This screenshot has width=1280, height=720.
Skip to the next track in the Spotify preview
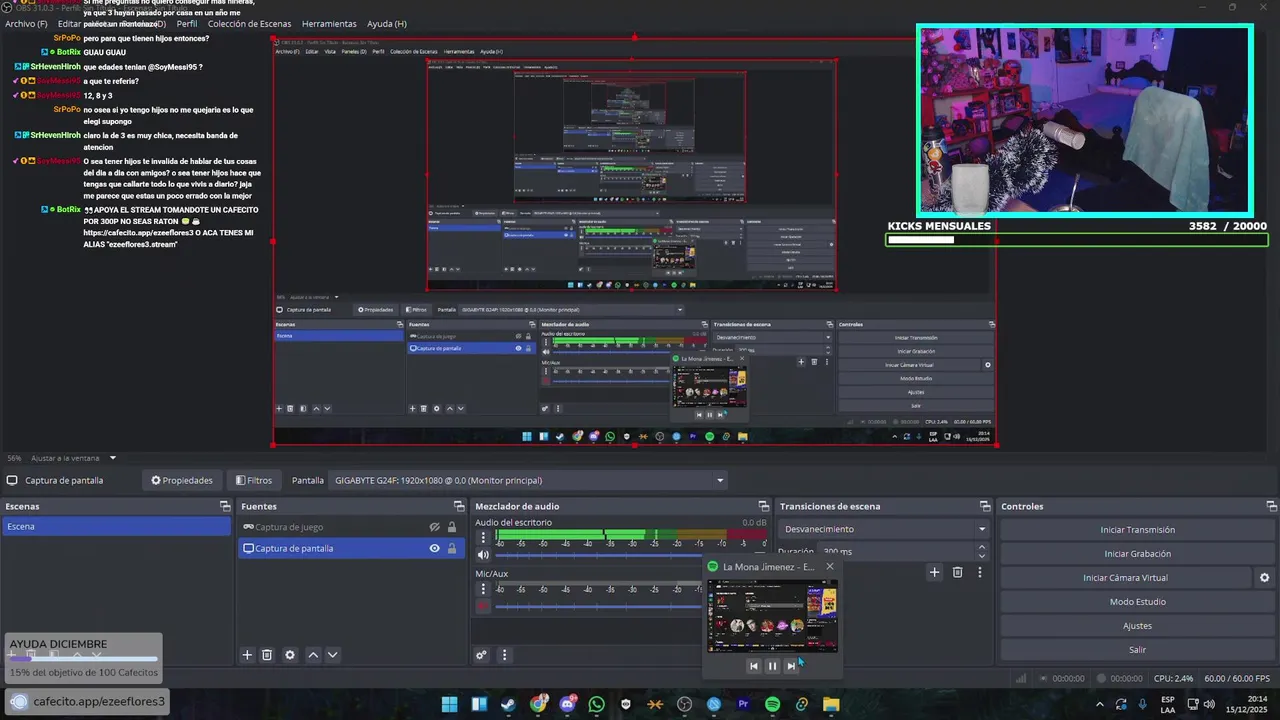pyautogui.click(x=791, y=666)
